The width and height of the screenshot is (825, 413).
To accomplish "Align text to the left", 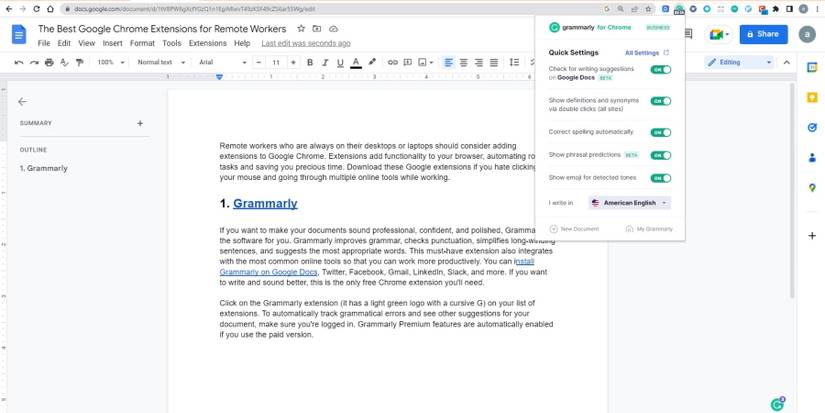I will pyautogui.click(x=448, y=63).
